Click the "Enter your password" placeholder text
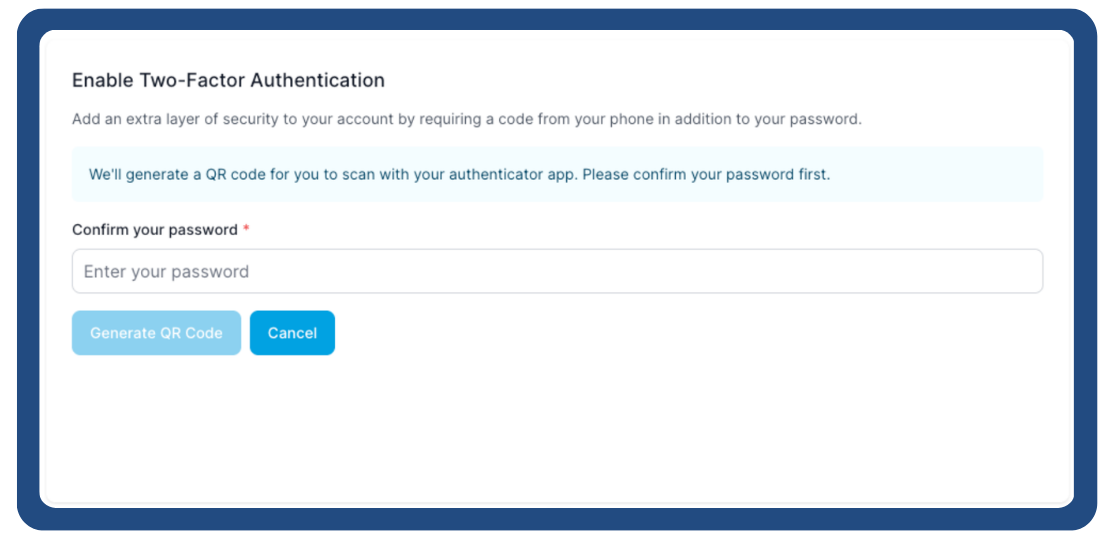 pos(166,272)
